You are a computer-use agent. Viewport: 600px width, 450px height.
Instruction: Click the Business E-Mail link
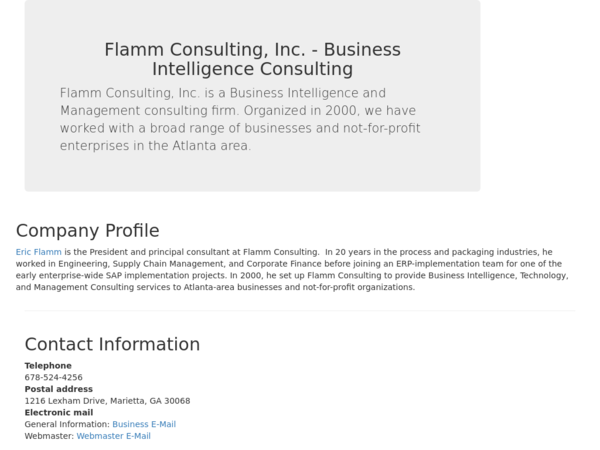[x=143, y=424]
